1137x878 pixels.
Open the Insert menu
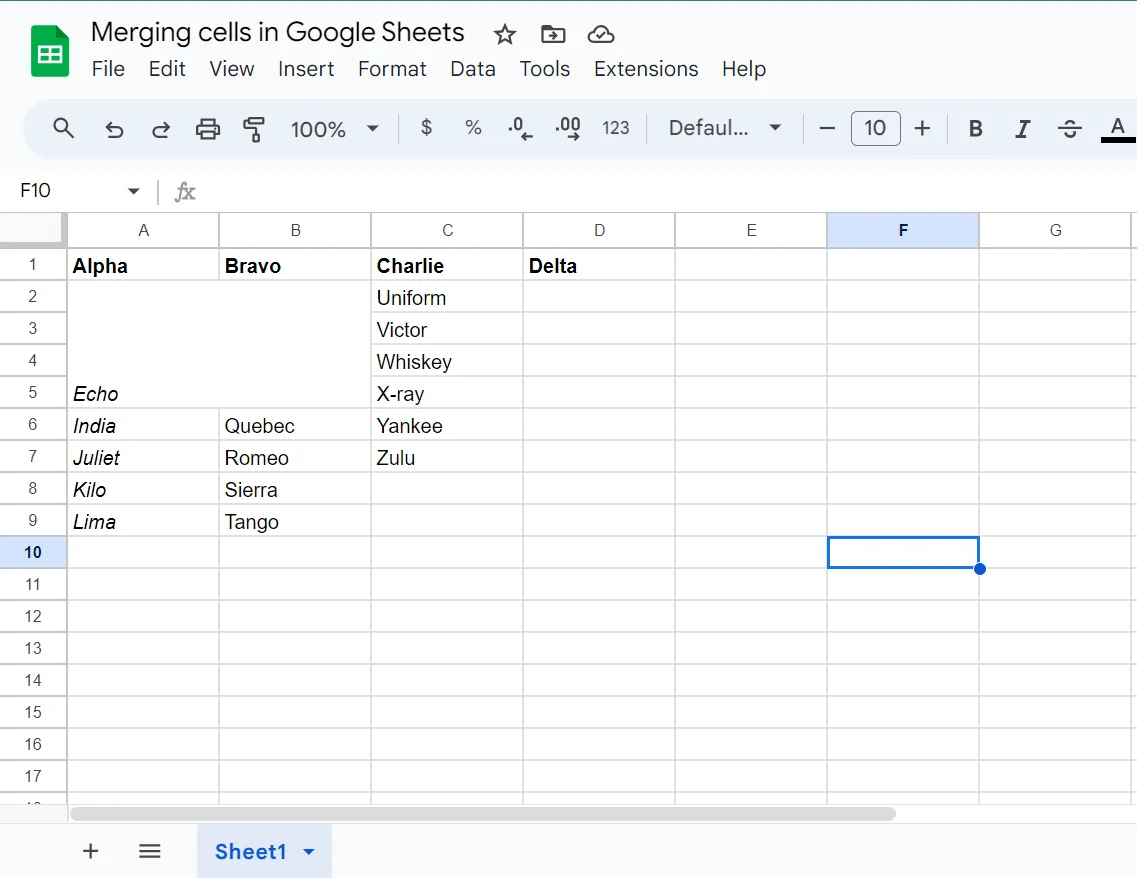point(306,69)
